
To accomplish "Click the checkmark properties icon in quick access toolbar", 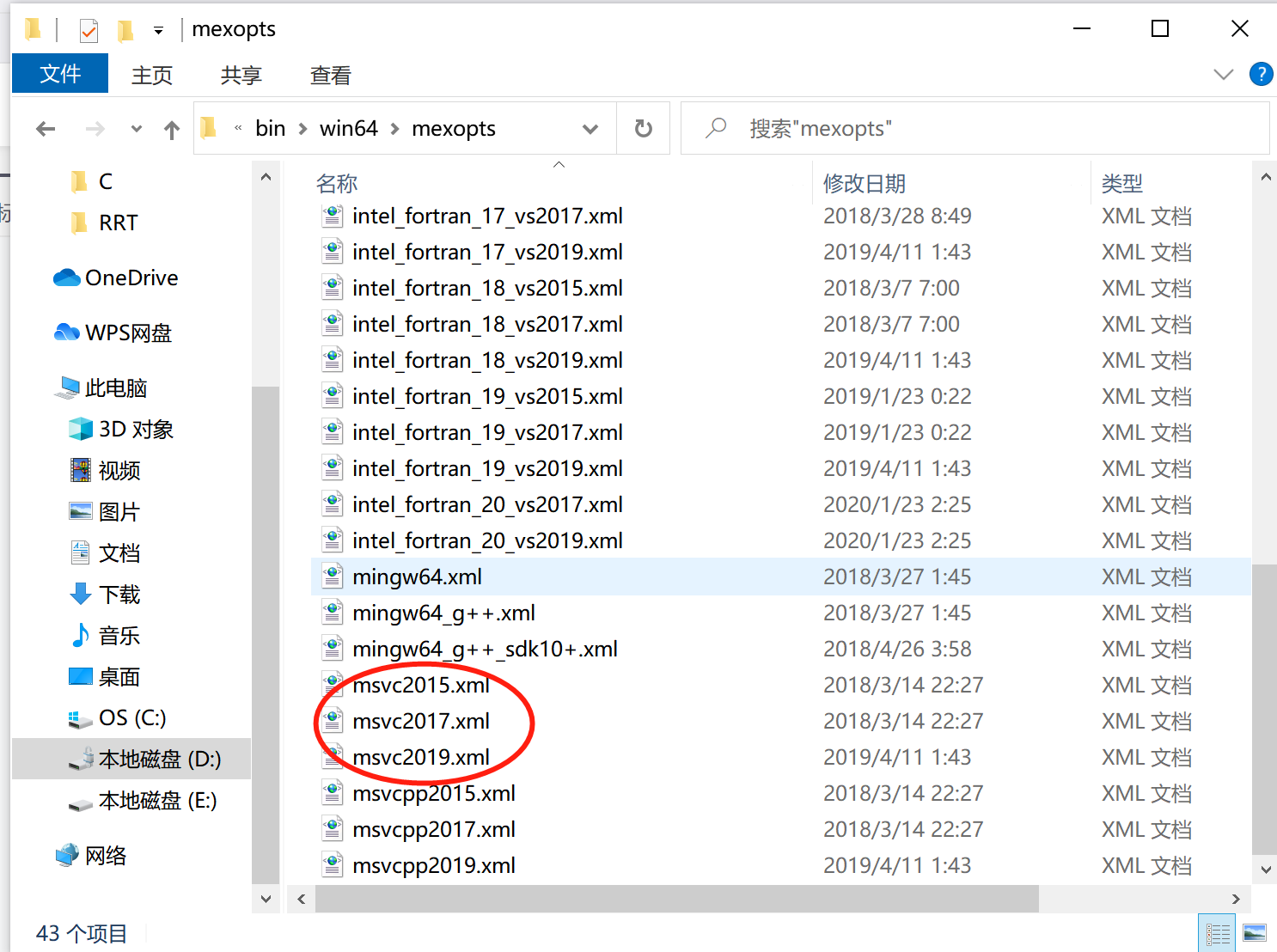I will coord(87,28).
